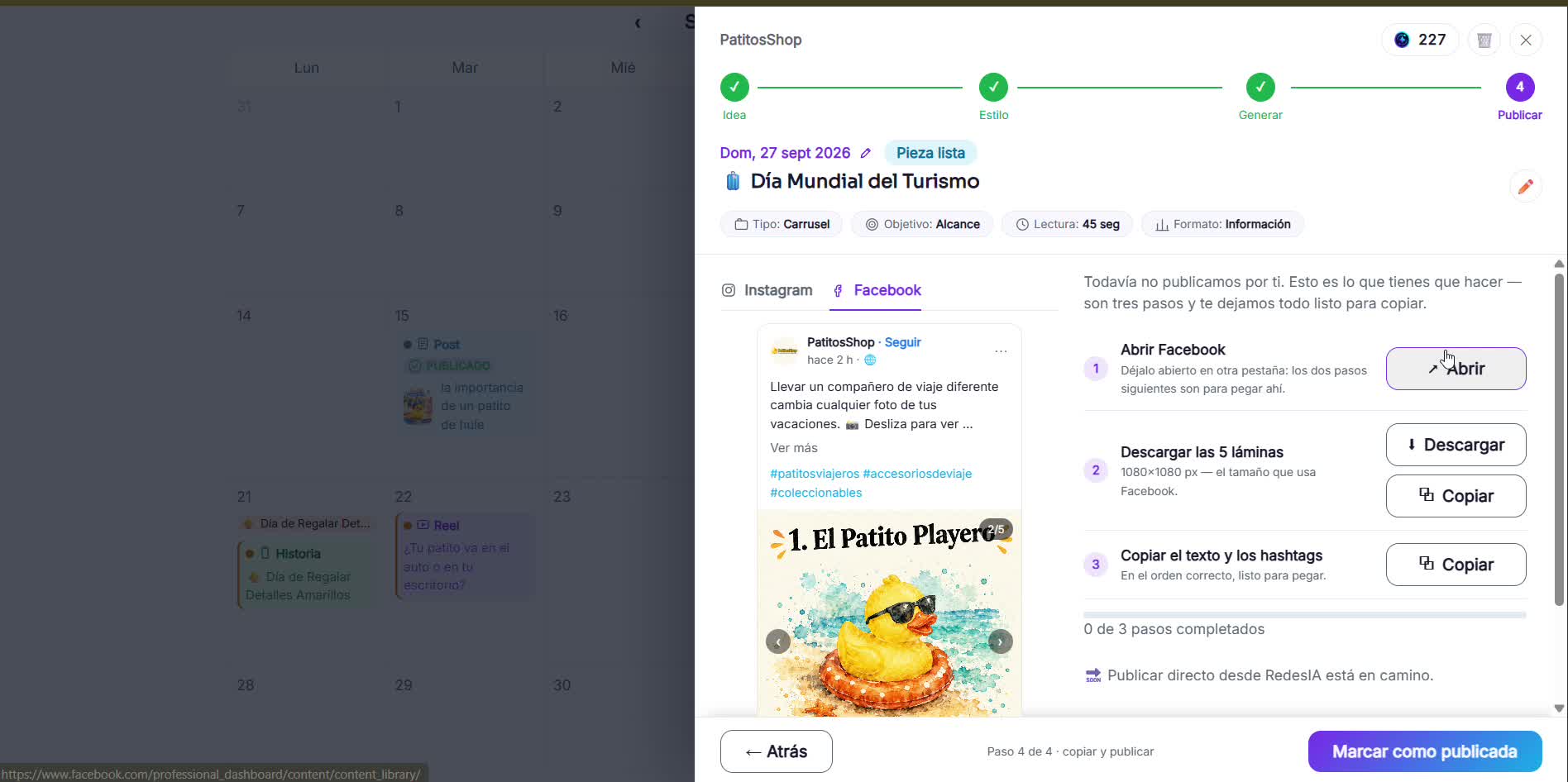1568x782 pixels.
Task: Advance to the next carousel slide
Action: (x=1001, y=641)
